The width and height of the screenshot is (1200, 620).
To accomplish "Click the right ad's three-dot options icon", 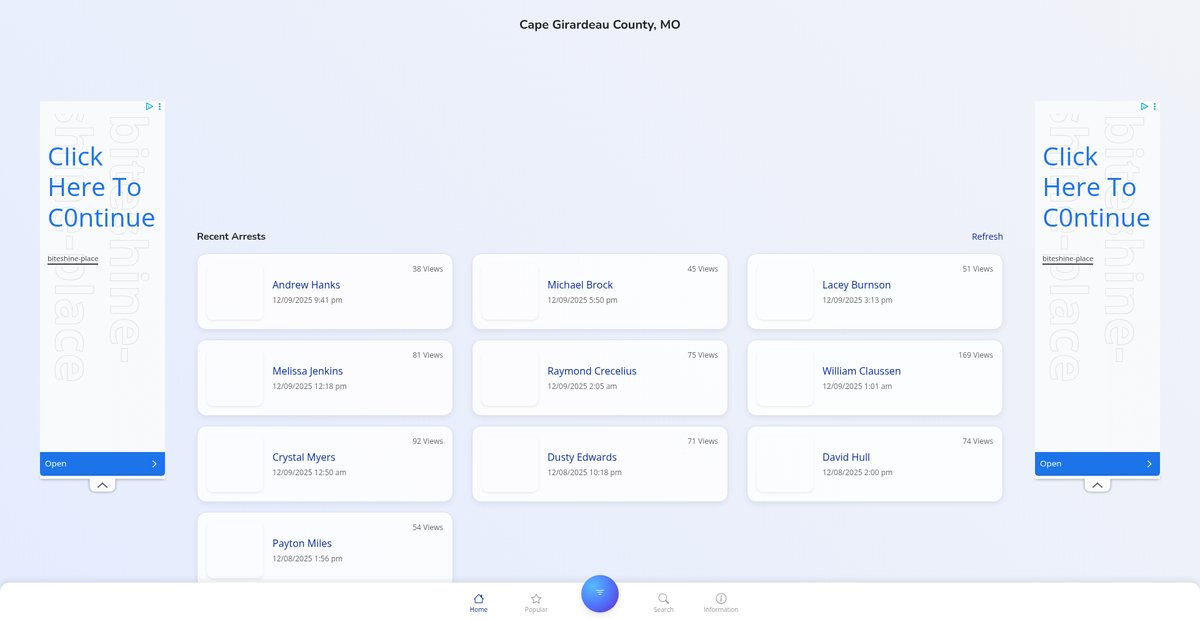I will pyautogui.click(x=1155, y=106).
